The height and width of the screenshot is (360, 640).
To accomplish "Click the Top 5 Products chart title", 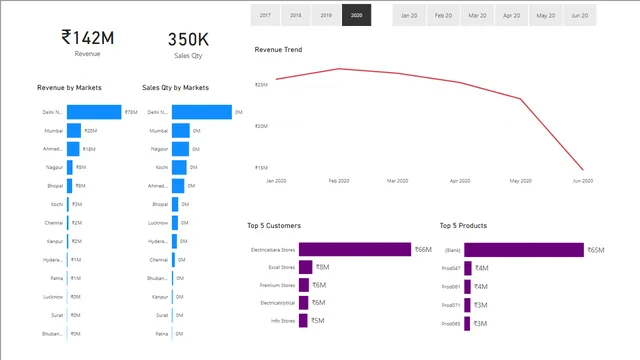I will [463, 226].
